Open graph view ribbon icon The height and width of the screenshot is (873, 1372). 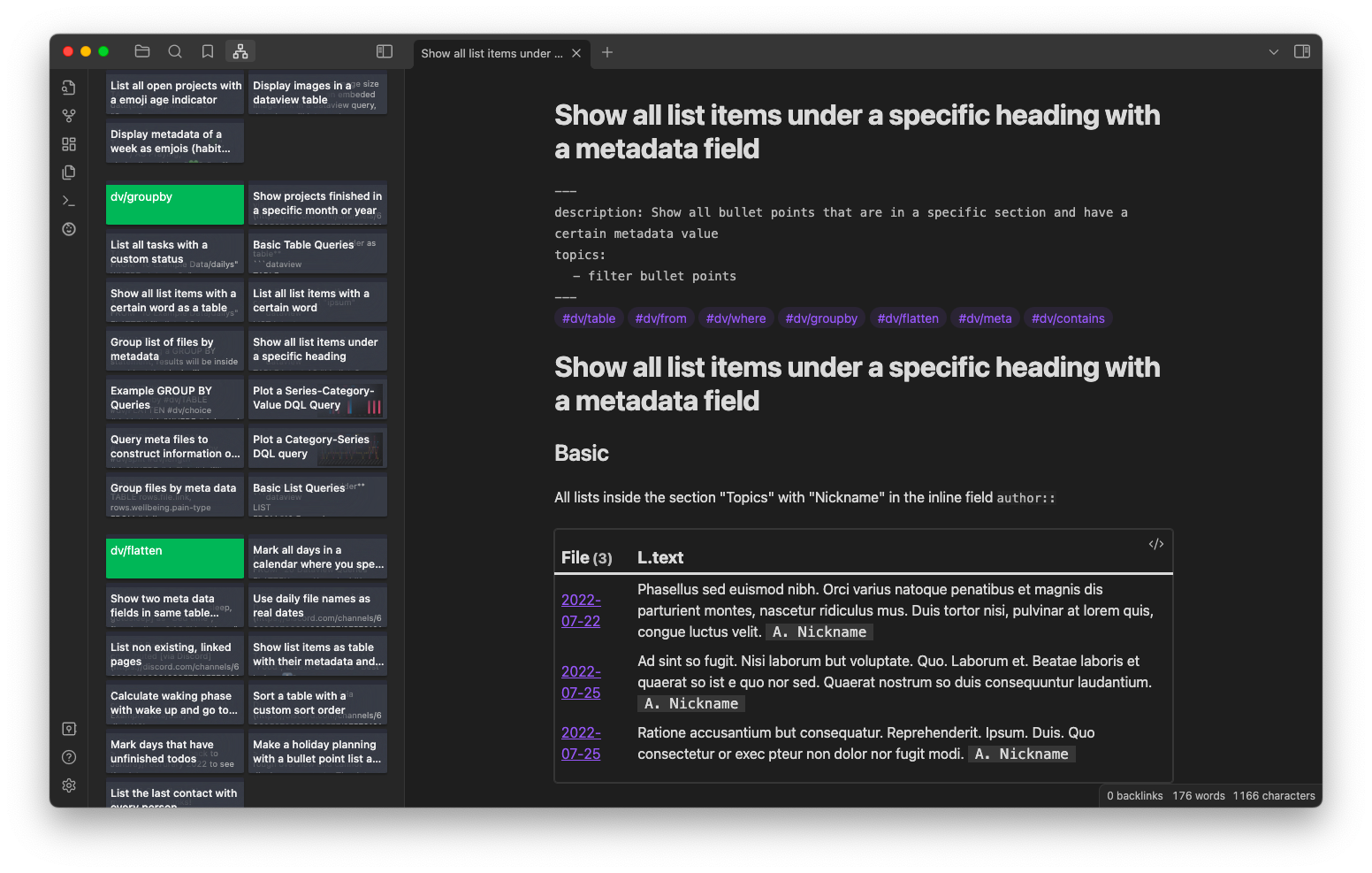tap(69, 116)
